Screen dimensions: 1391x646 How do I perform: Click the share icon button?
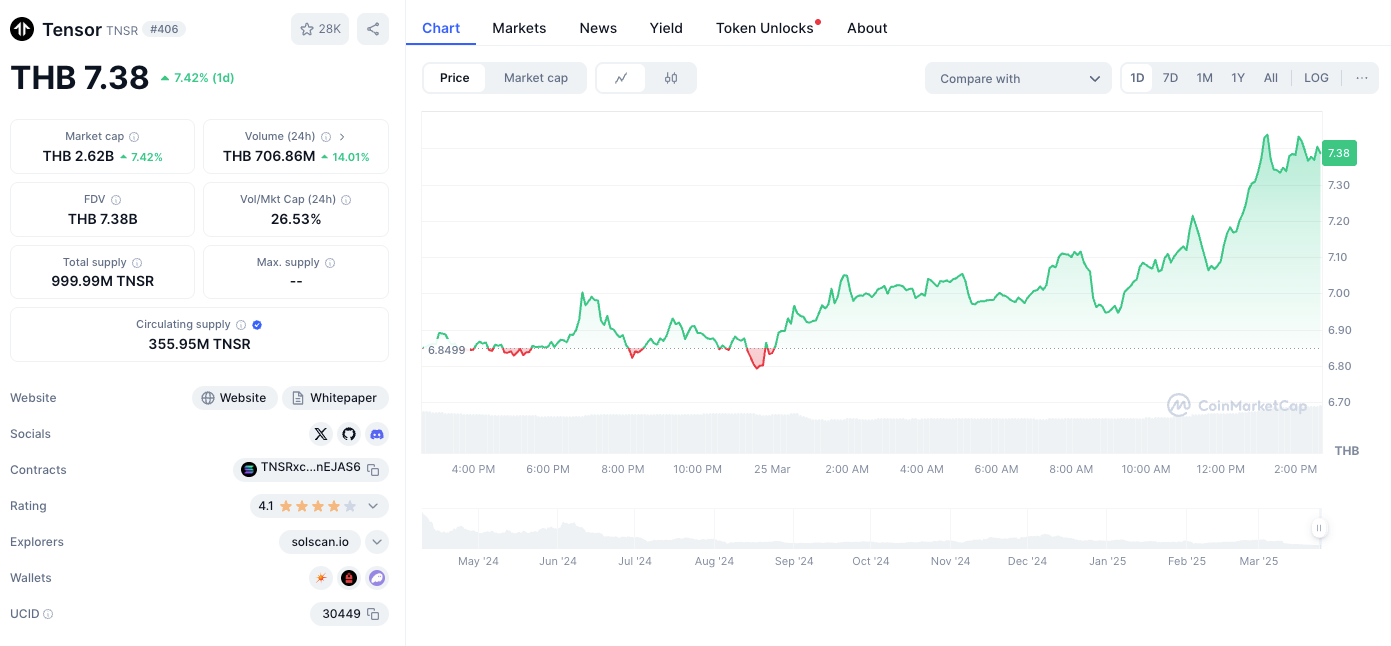point(373,29)
